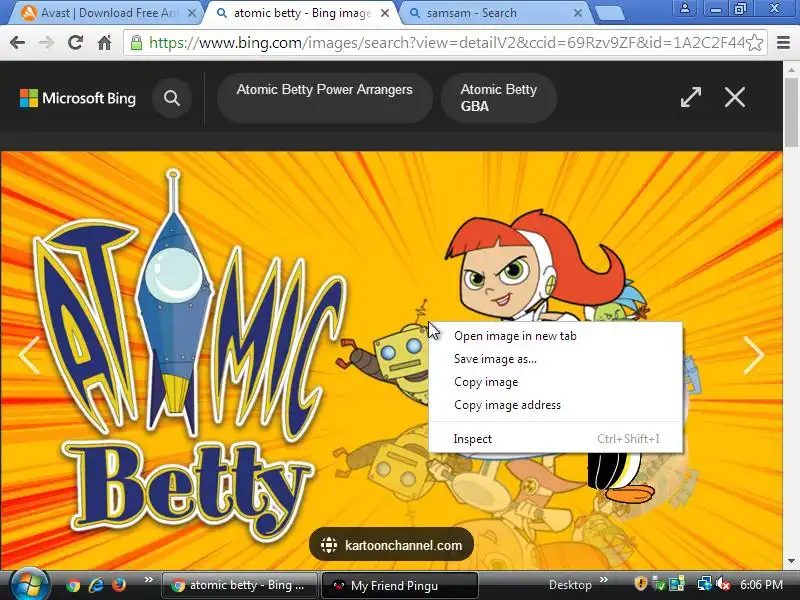Click the secure padlock icon in address bar
800x600 pixels.
coord(136,43)
